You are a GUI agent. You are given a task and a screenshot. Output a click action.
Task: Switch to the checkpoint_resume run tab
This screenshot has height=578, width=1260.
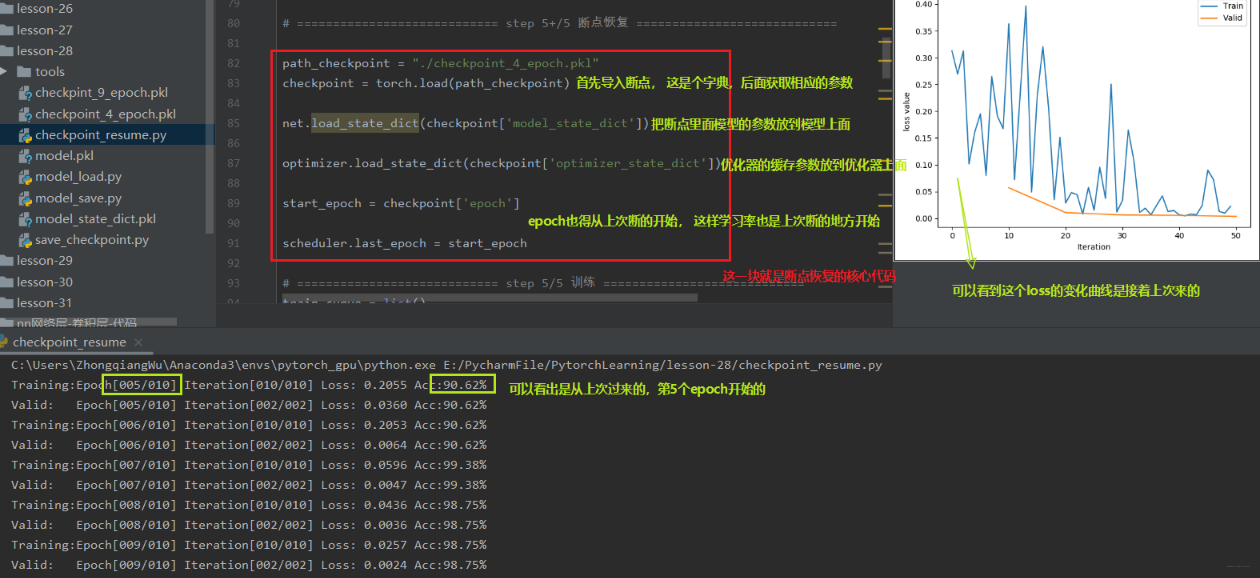tap(69, 342)
